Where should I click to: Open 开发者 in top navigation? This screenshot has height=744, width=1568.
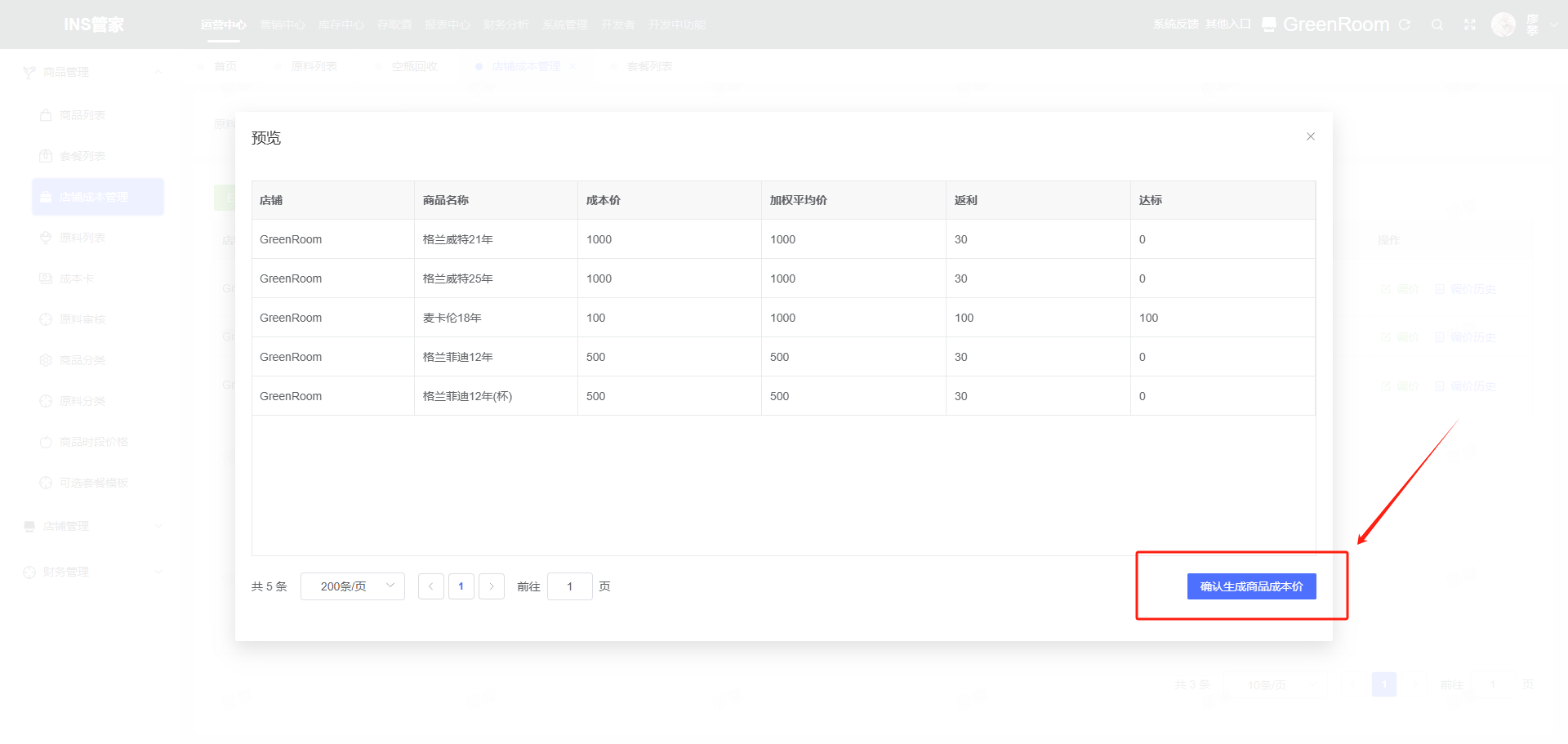[x=618, y=25]
